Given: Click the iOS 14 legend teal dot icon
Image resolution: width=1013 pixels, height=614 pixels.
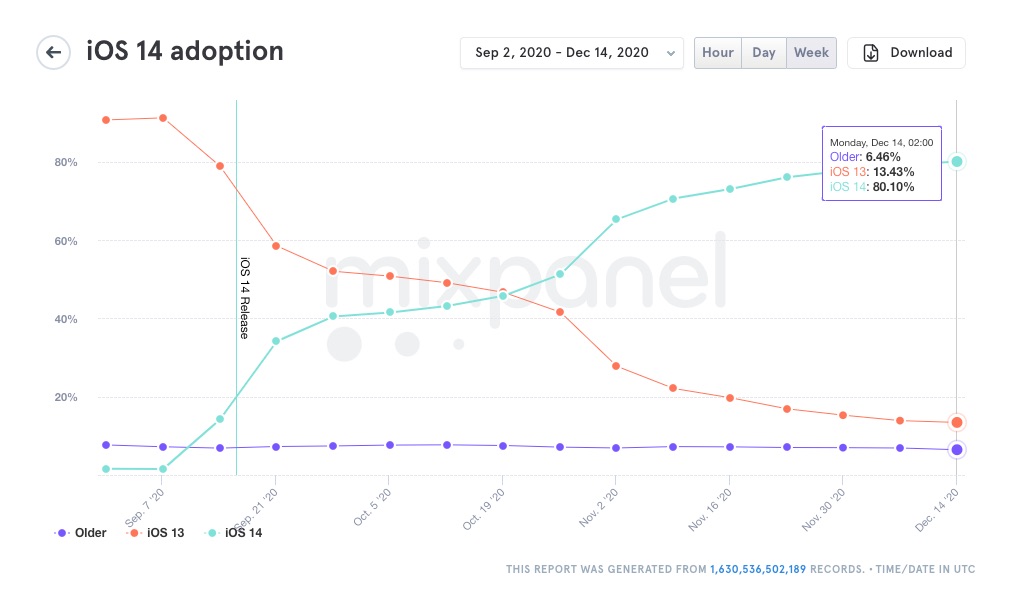Looking at the screenshot, I should [x=212, y=533].
